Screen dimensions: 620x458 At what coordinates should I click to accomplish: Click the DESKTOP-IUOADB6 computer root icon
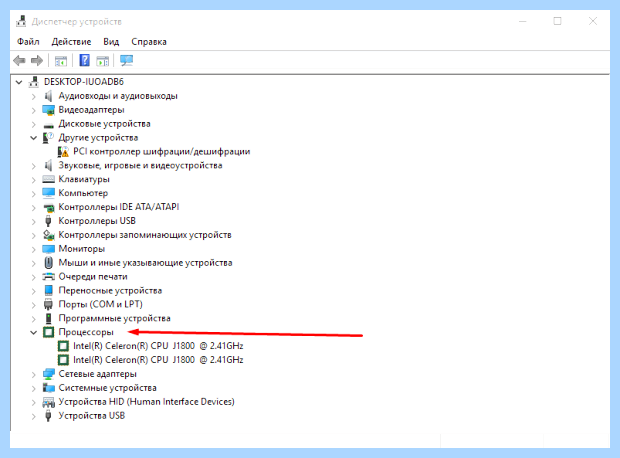[x=34, y=82]
